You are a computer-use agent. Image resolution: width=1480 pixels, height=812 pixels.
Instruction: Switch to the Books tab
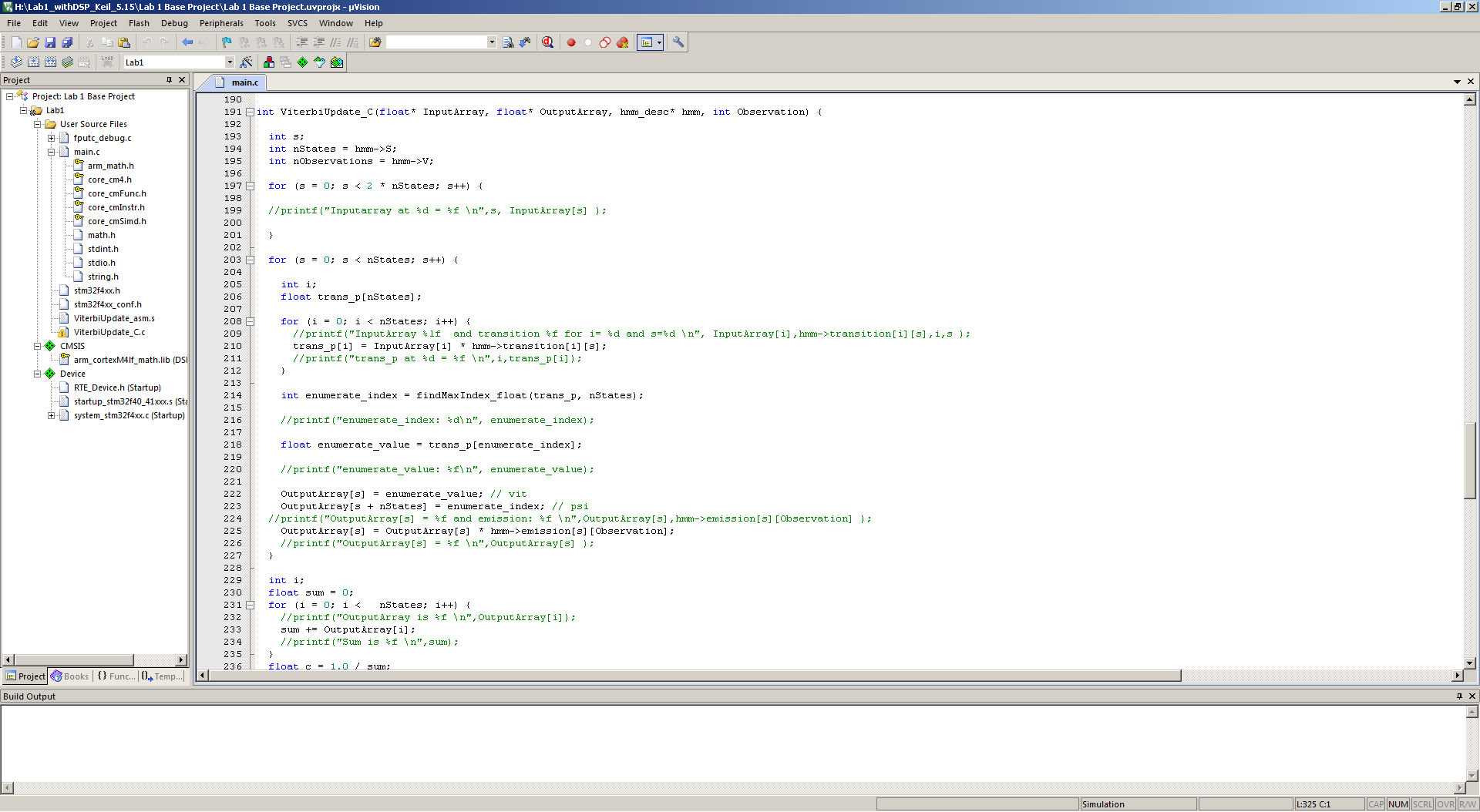70,676
